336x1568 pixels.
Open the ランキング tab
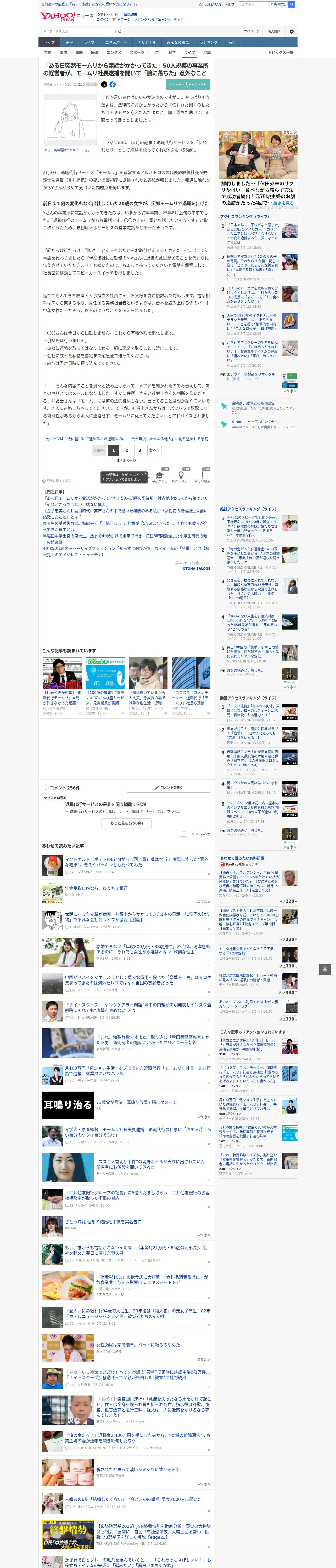pyautogui.click(x=209, y=43)
